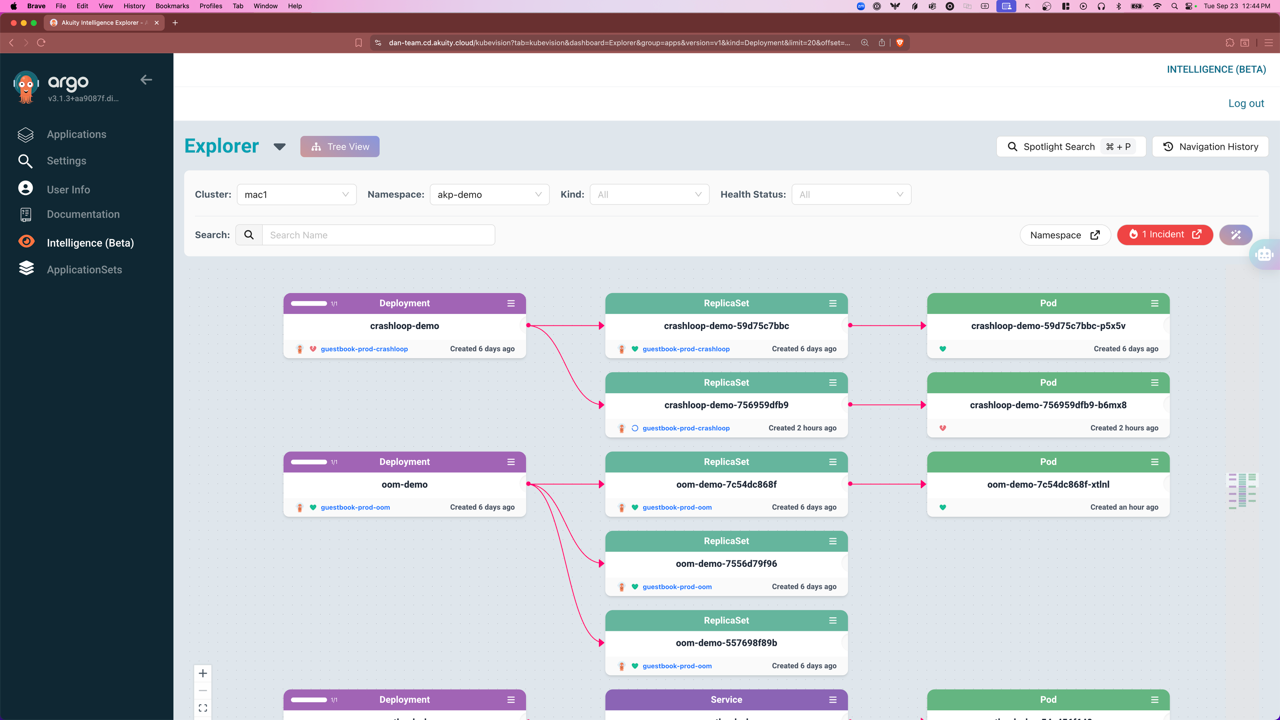This screenshot has height=720, width=1280.
Task: Open menu on oom-demo-7c54dc868f ReplicaSet card
Action: coord(832,462)
